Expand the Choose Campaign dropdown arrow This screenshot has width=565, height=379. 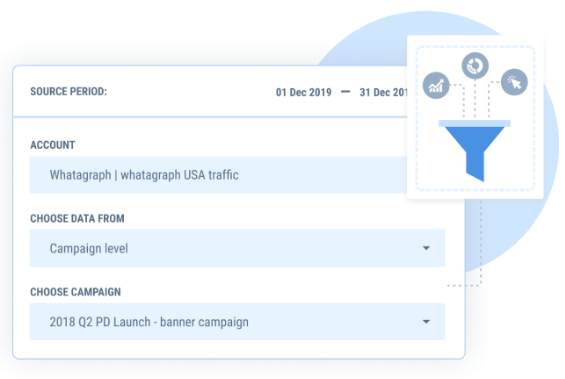426,322
